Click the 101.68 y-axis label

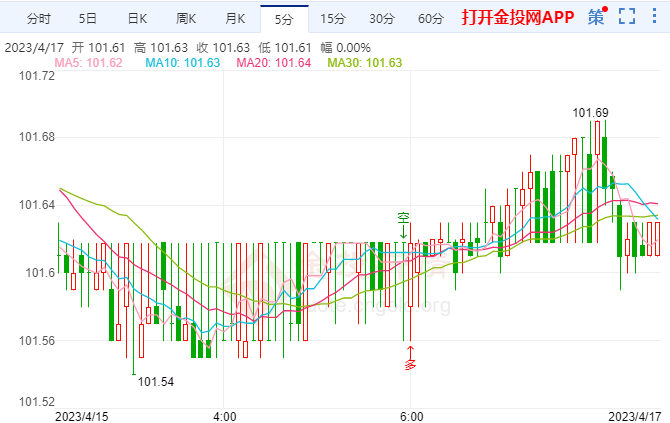click(37, 137)
